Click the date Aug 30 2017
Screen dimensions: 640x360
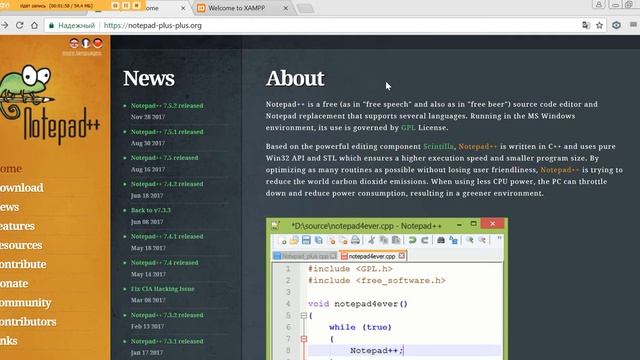coord(148,143)
